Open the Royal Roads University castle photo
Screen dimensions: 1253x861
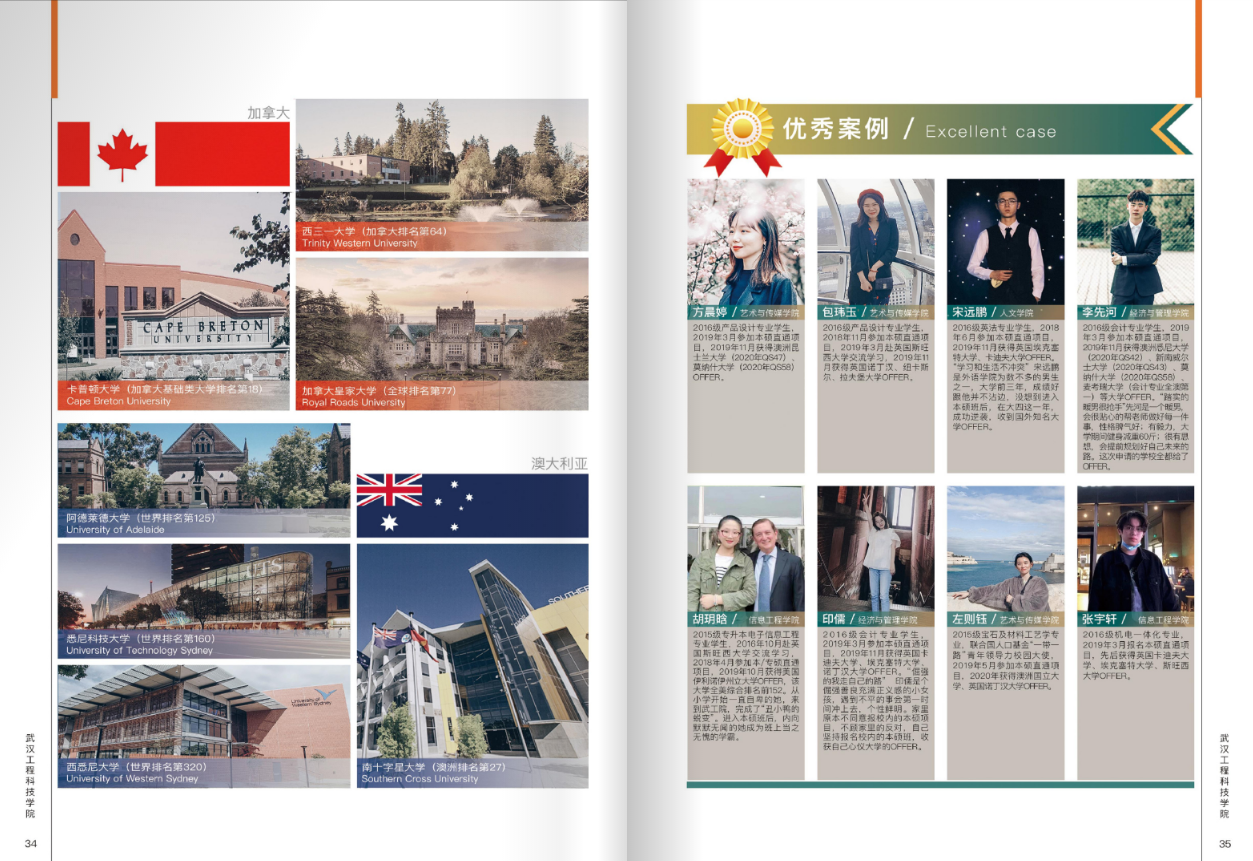pos(442,333)
